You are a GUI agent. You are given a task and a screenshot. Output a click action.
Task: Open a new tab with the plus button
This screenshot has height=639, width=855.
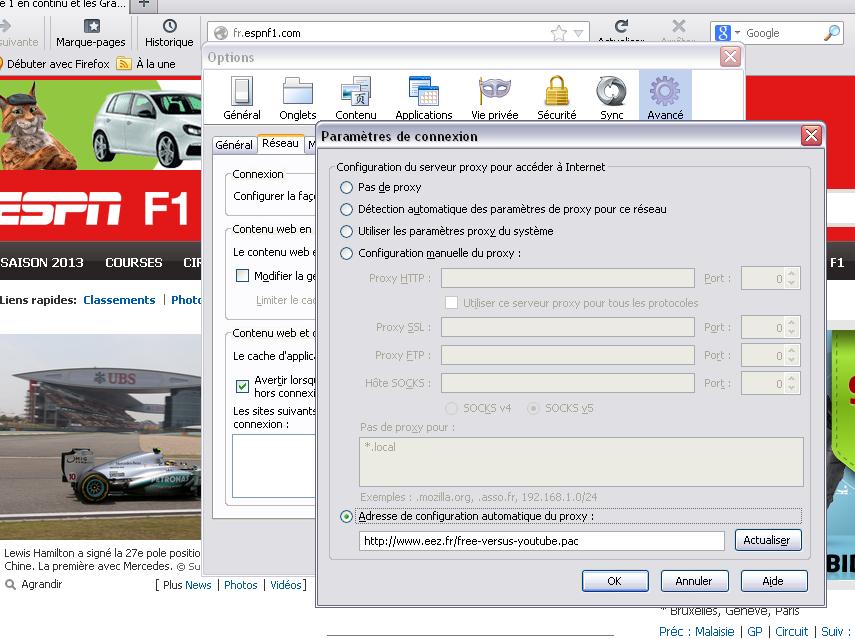click(143, 4)
